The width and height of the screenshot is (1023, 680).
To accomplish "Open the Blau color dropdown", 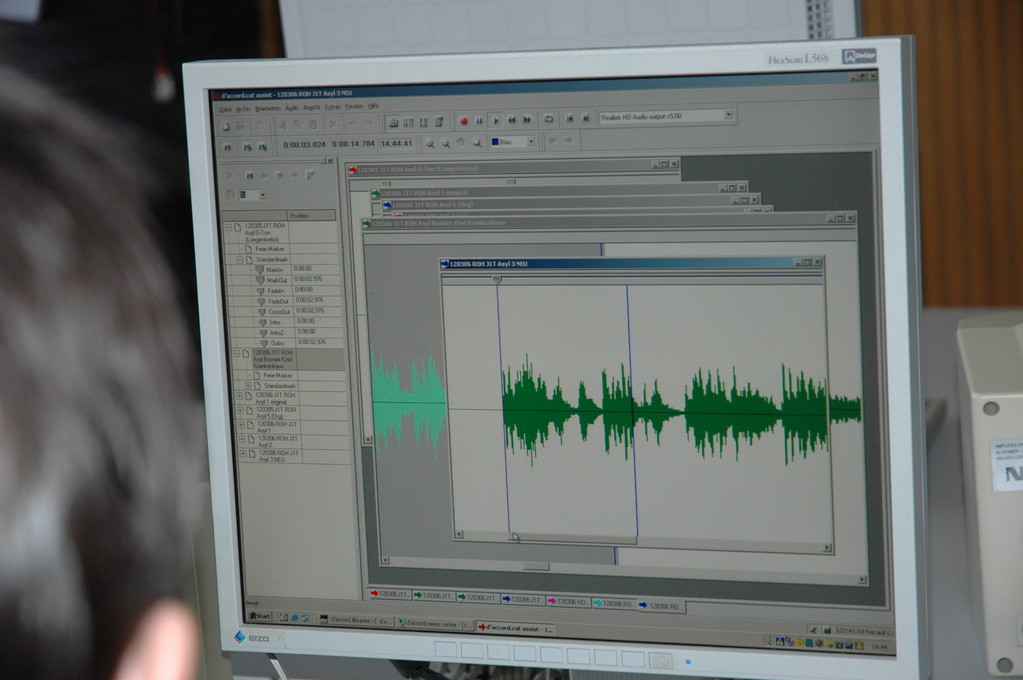I will (x=531, y=142).
